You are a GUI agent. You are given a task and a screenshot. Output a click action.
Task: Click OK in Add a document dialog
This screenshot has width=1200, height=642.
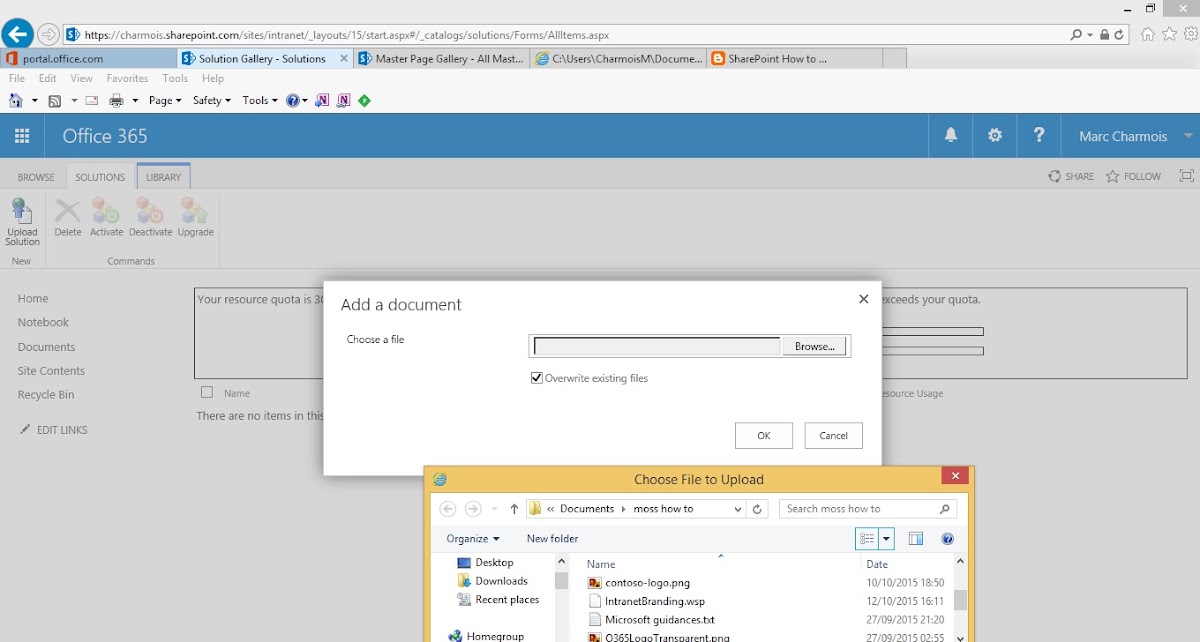(764, 435)
